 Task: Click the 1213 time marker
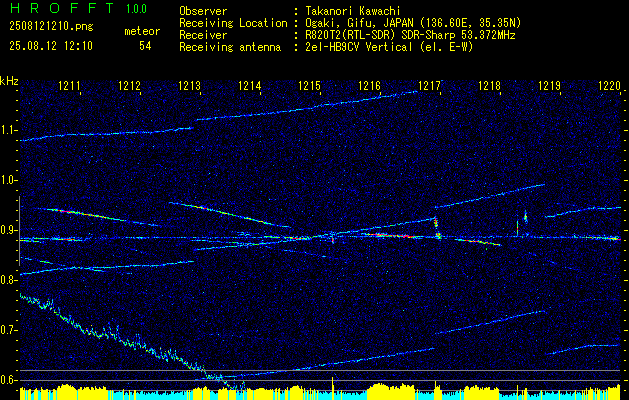pos(189,85)
